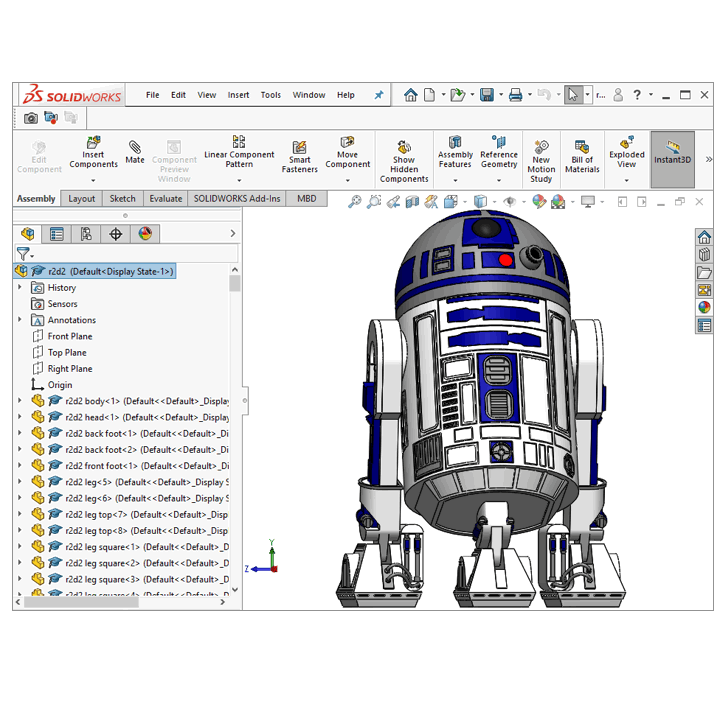Launch Smart Fasteners
This screenshot has height=720, width=720.
[299, 157]
